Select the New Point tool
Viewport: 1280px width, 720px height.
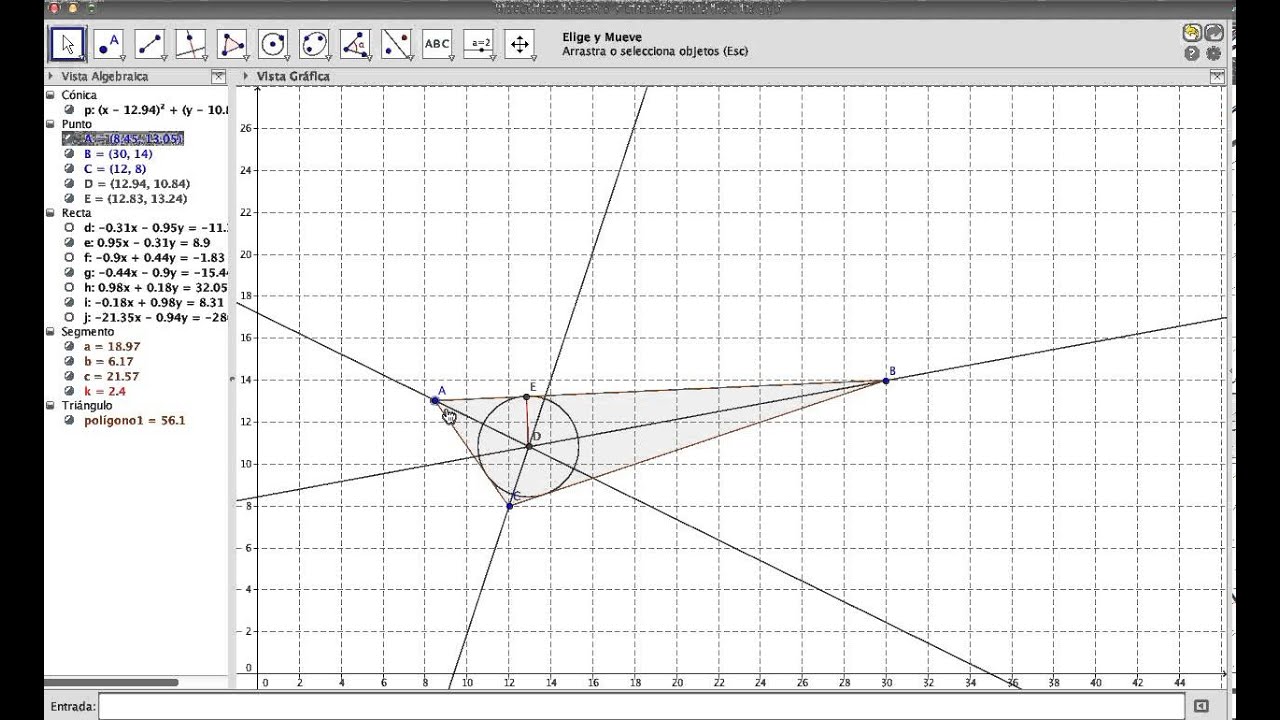108,44
